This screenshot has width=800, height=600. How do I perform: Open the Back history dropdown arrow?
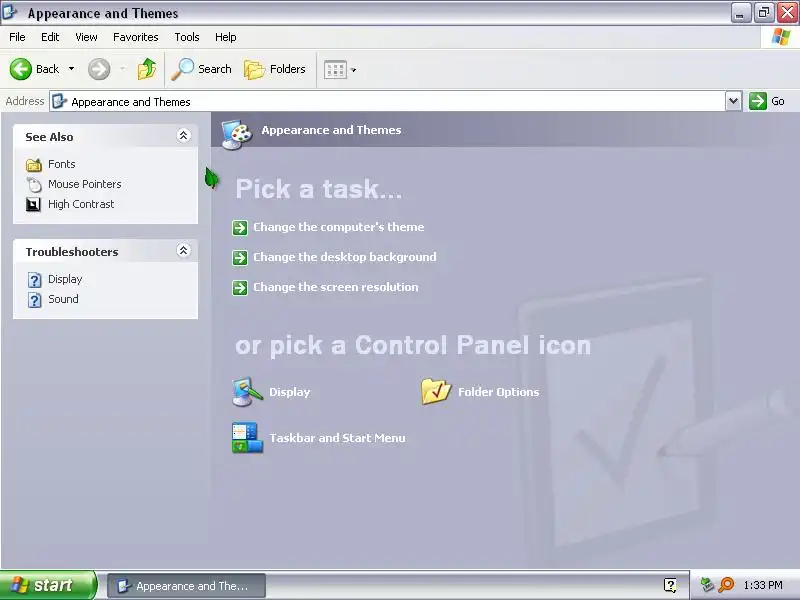point(71,69)
